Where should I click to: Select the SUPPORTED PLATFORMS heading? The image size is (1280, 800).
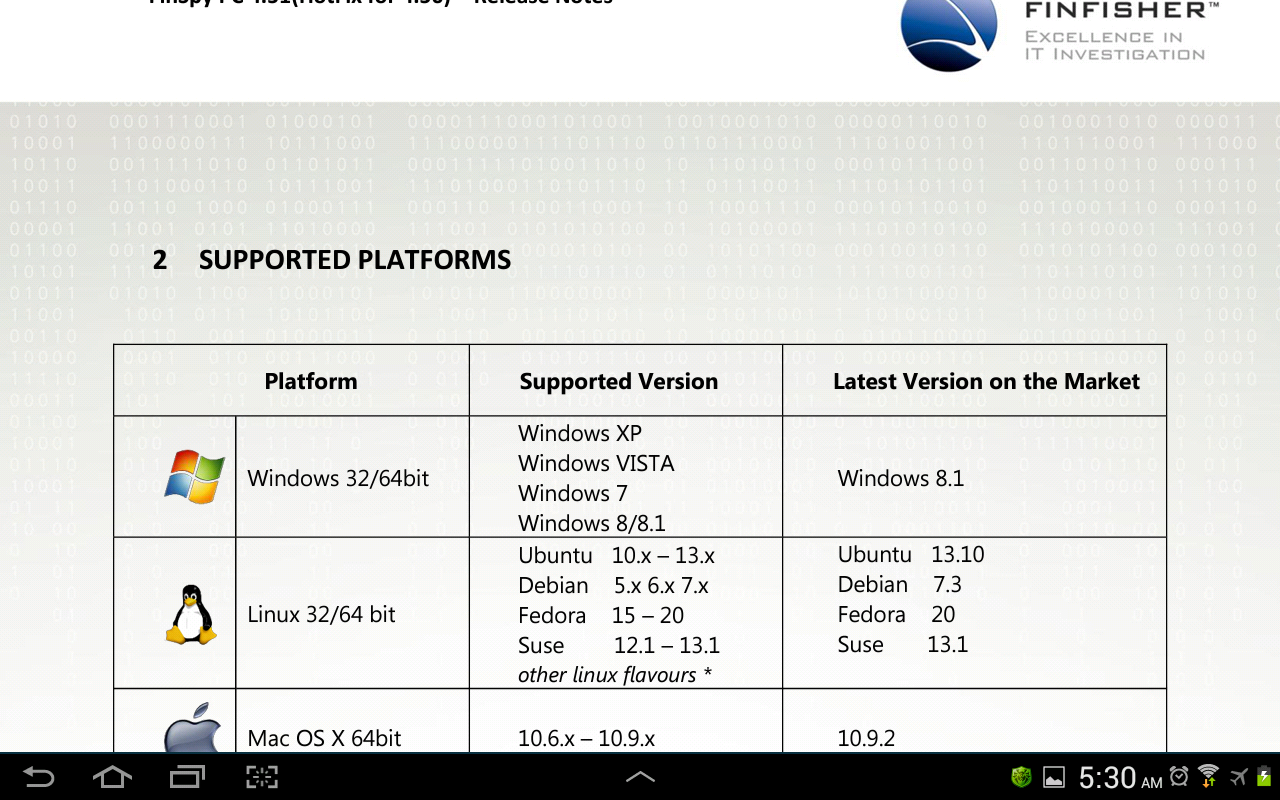pos(355,259)
